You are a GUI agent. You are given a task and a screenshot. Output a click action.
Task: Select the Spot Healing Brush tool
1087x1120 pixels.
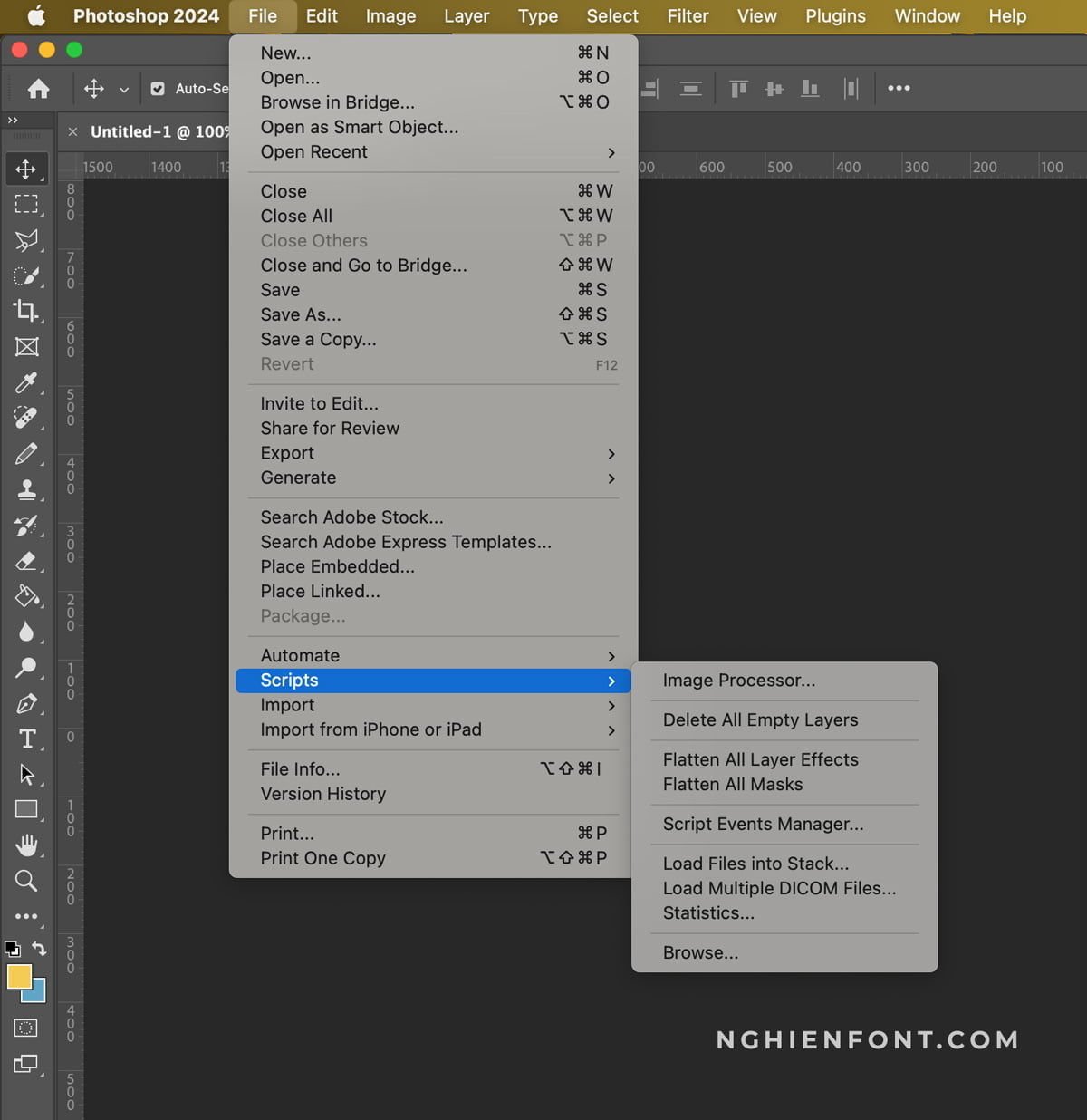pyautogui.click(x=26, y=418)
